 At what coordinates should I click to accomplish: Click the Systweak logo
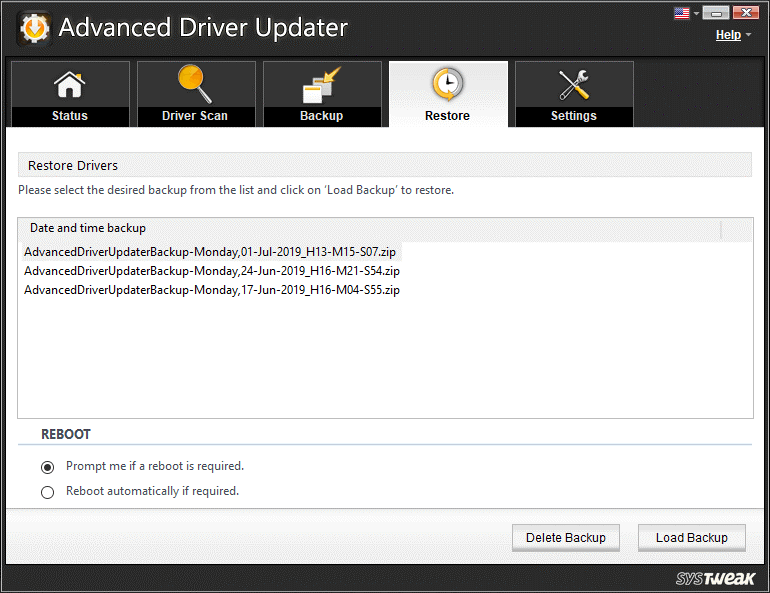click(715, 578)
